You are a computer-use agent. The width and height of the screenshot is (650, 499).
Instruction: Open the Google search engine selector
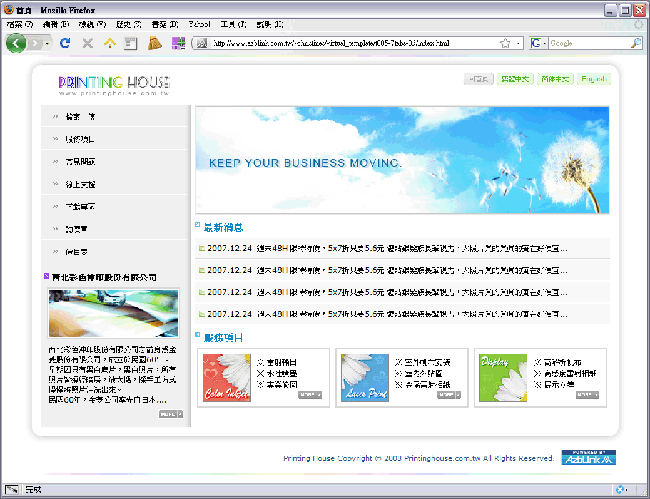[x=538, y=43]
